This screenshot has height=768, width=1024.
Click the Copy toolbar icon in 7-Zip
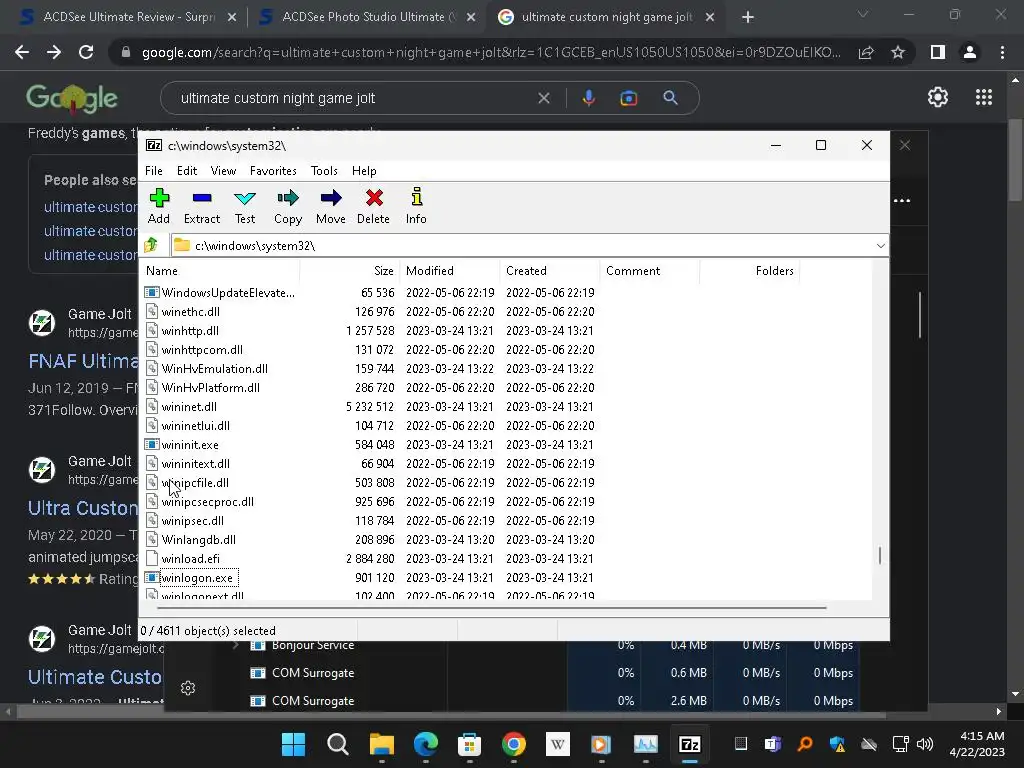click(x=288, y=206)
